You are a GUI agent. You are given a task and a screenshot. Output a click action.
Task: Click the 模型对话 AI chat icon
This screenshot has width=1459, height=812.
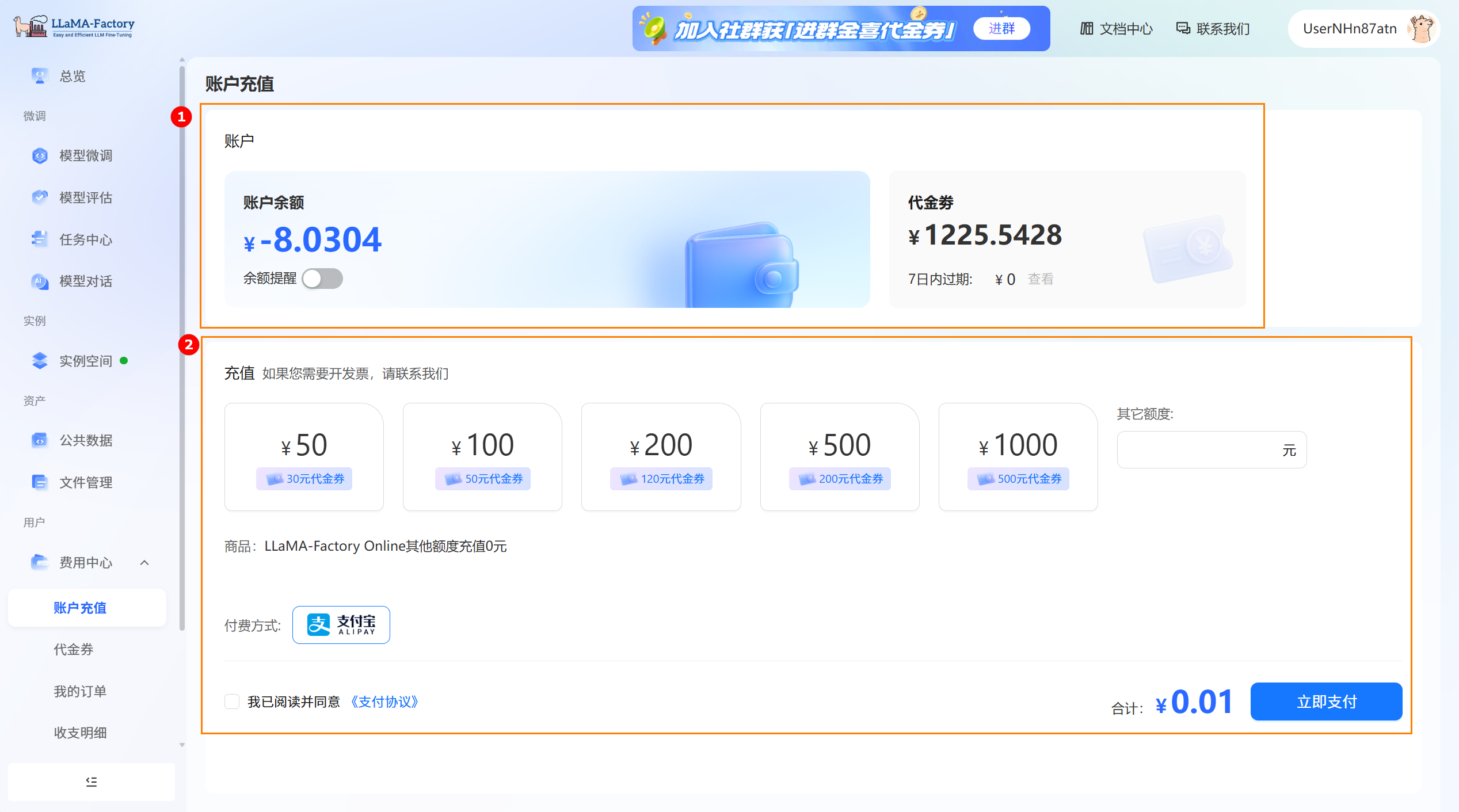pos(39,281)
